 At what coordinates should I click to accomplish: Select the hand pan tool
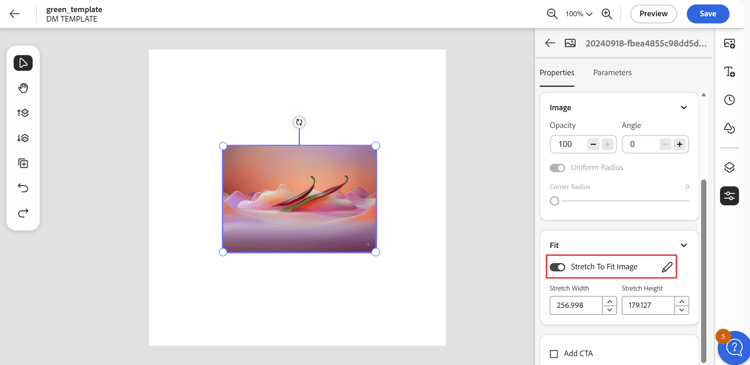23,88
